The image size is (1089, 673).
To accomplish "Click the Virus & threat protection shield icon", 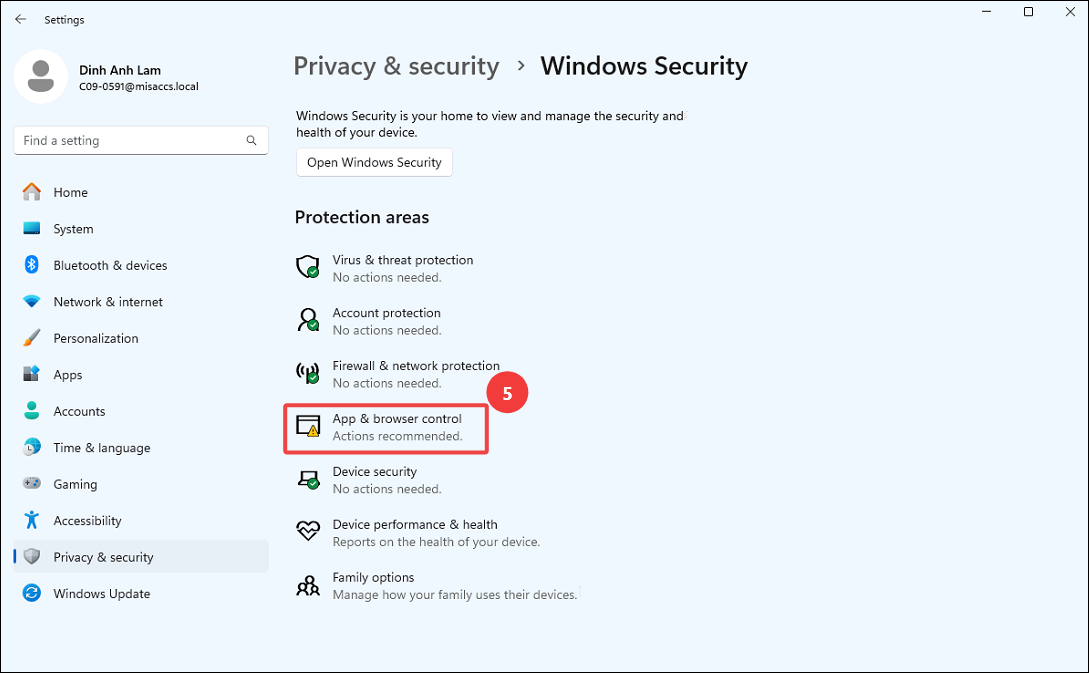I will coord(308,267).
